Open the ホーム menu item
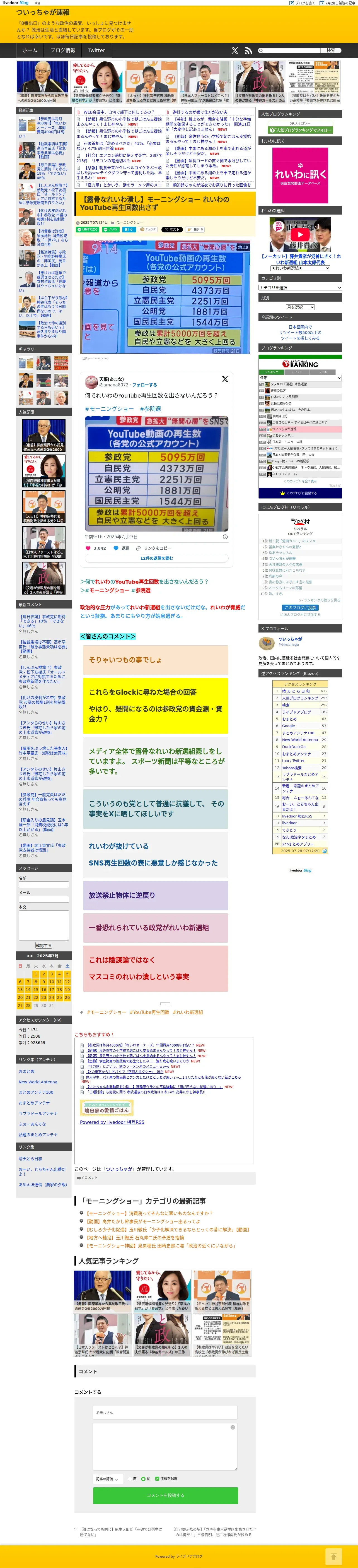The height and width of the screenshot is (1568, 358). [x=30, y=50]
